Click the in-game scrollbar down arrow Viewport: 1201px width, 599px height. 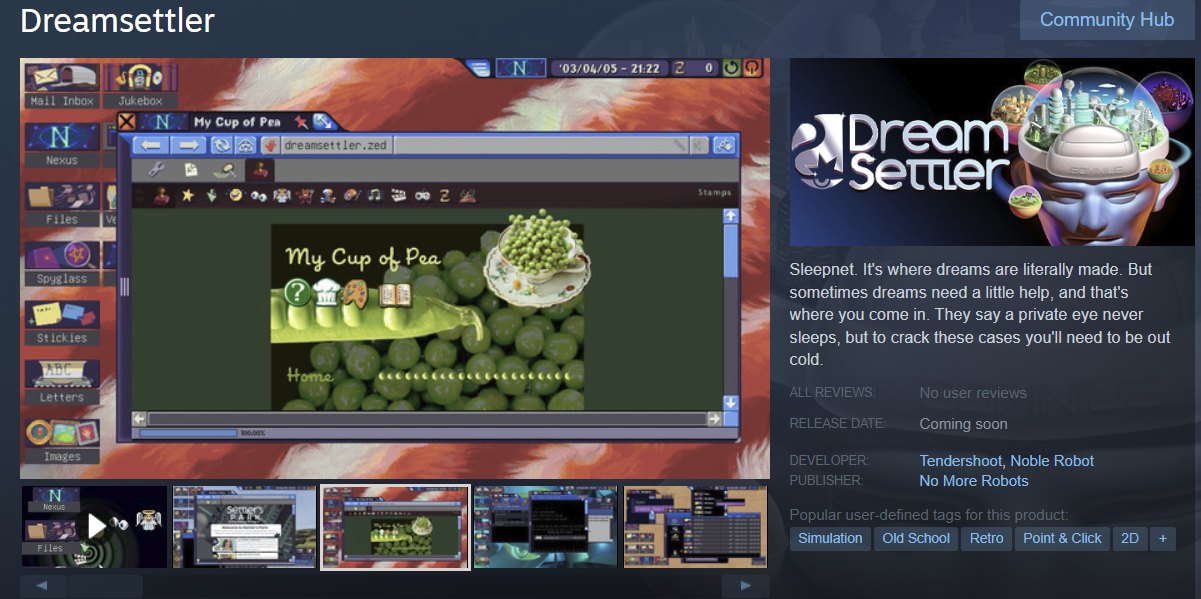tap(730, 402)
